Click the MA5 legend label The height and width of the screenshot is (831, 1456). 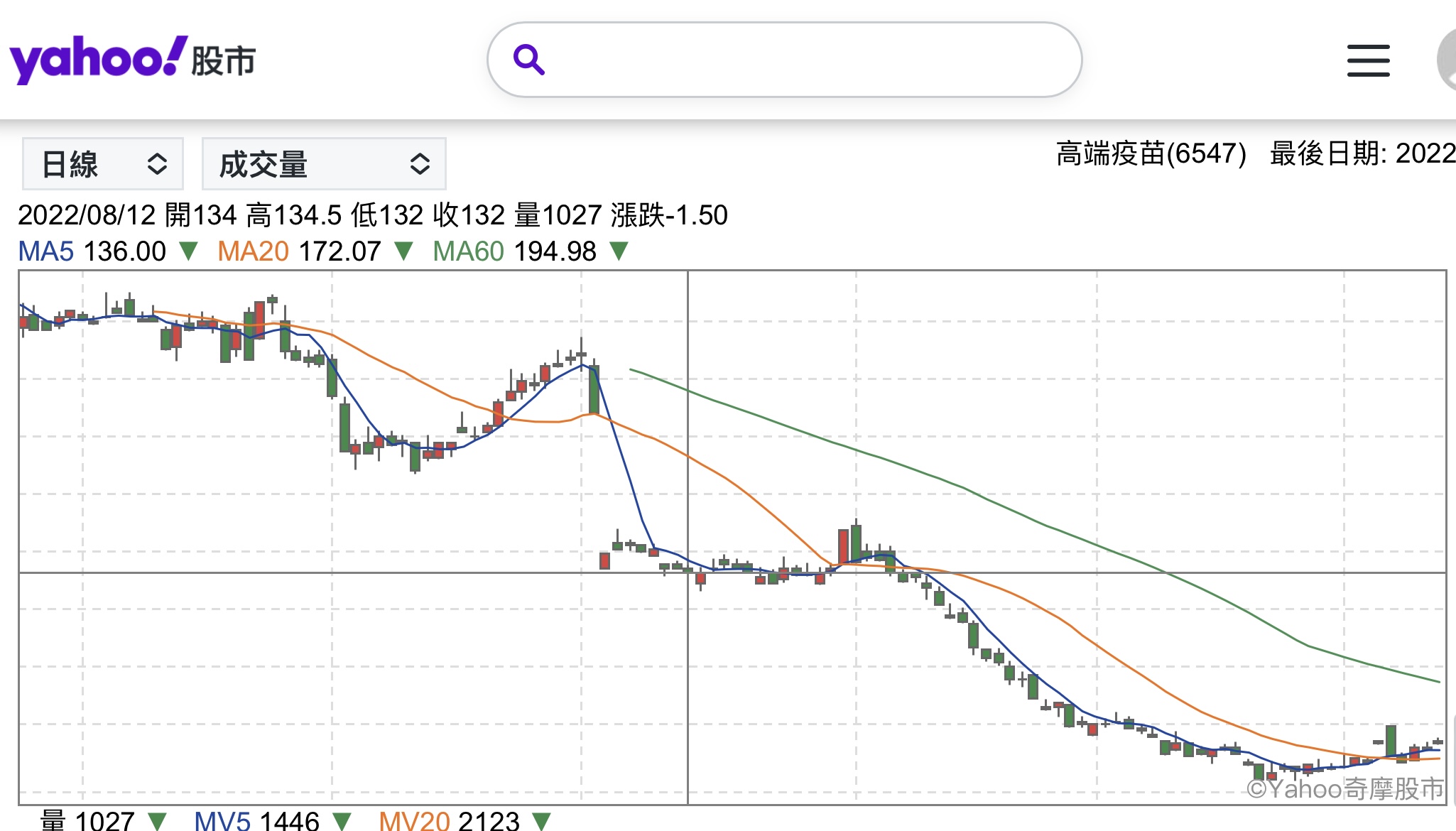coord(46,251)
